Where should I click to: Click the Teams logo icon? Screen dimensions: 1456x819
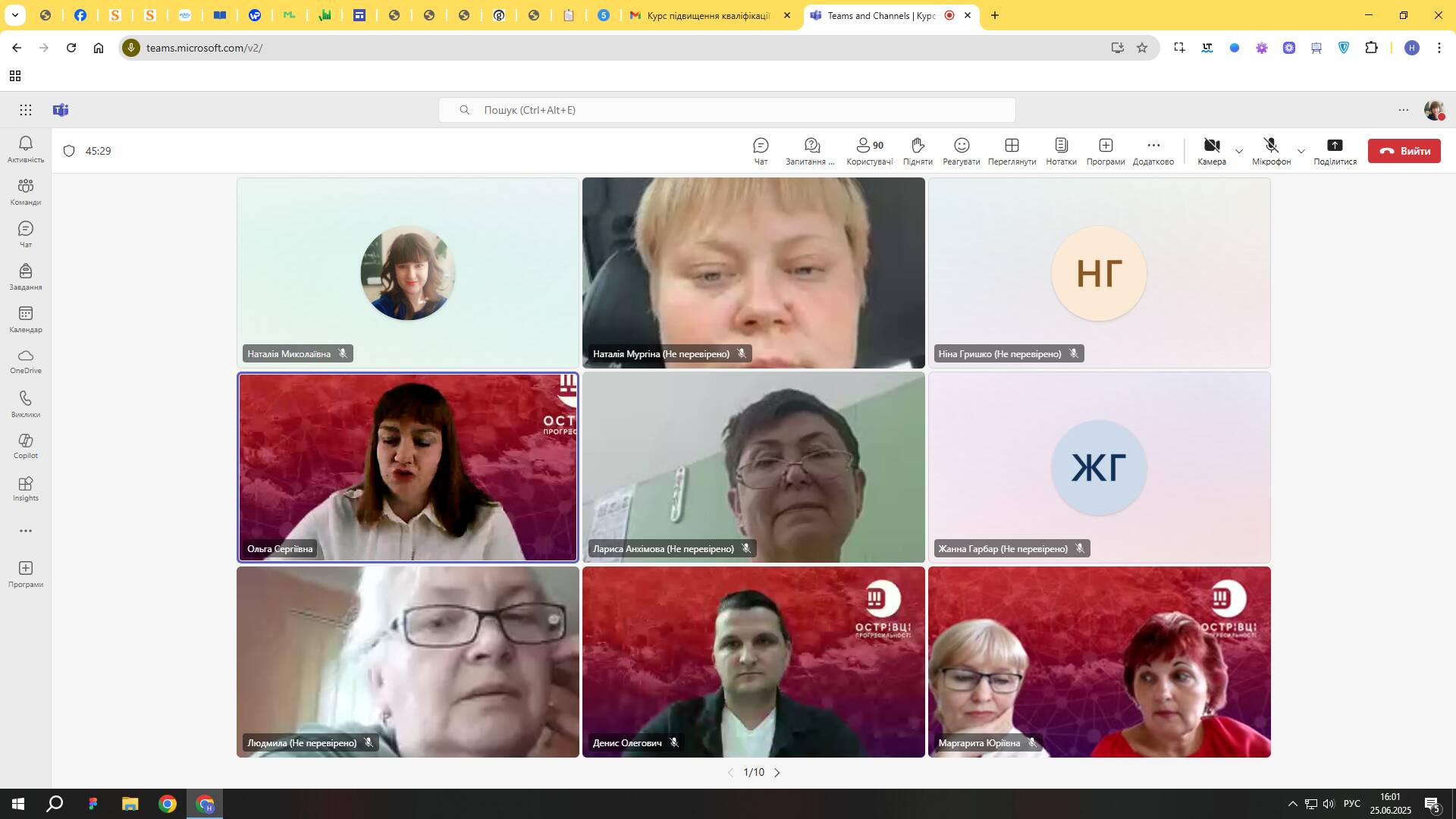(61, 110)
